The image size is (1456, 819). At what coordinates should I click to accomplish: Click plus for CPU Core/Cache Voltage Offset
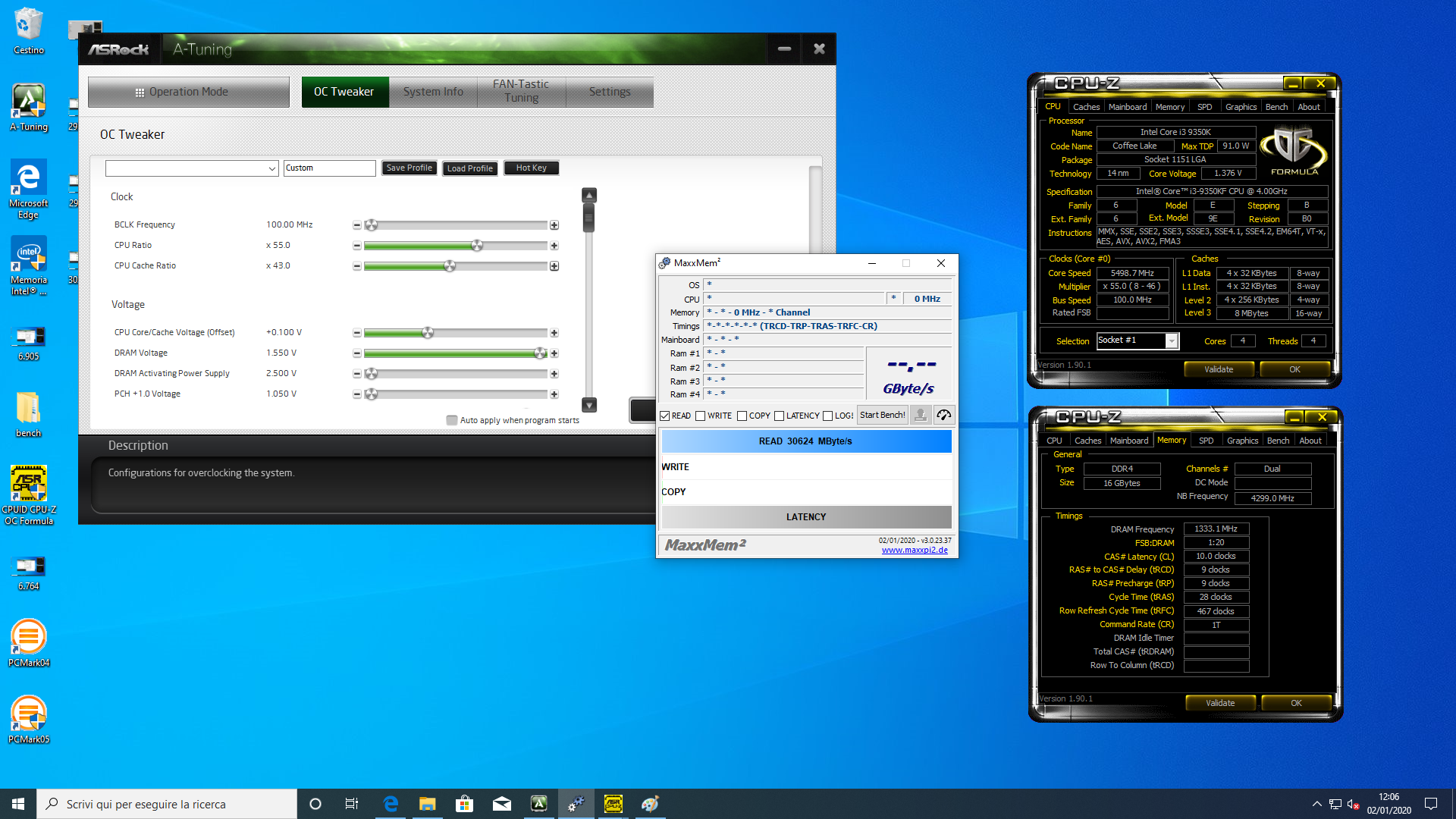tap(554, 333)
